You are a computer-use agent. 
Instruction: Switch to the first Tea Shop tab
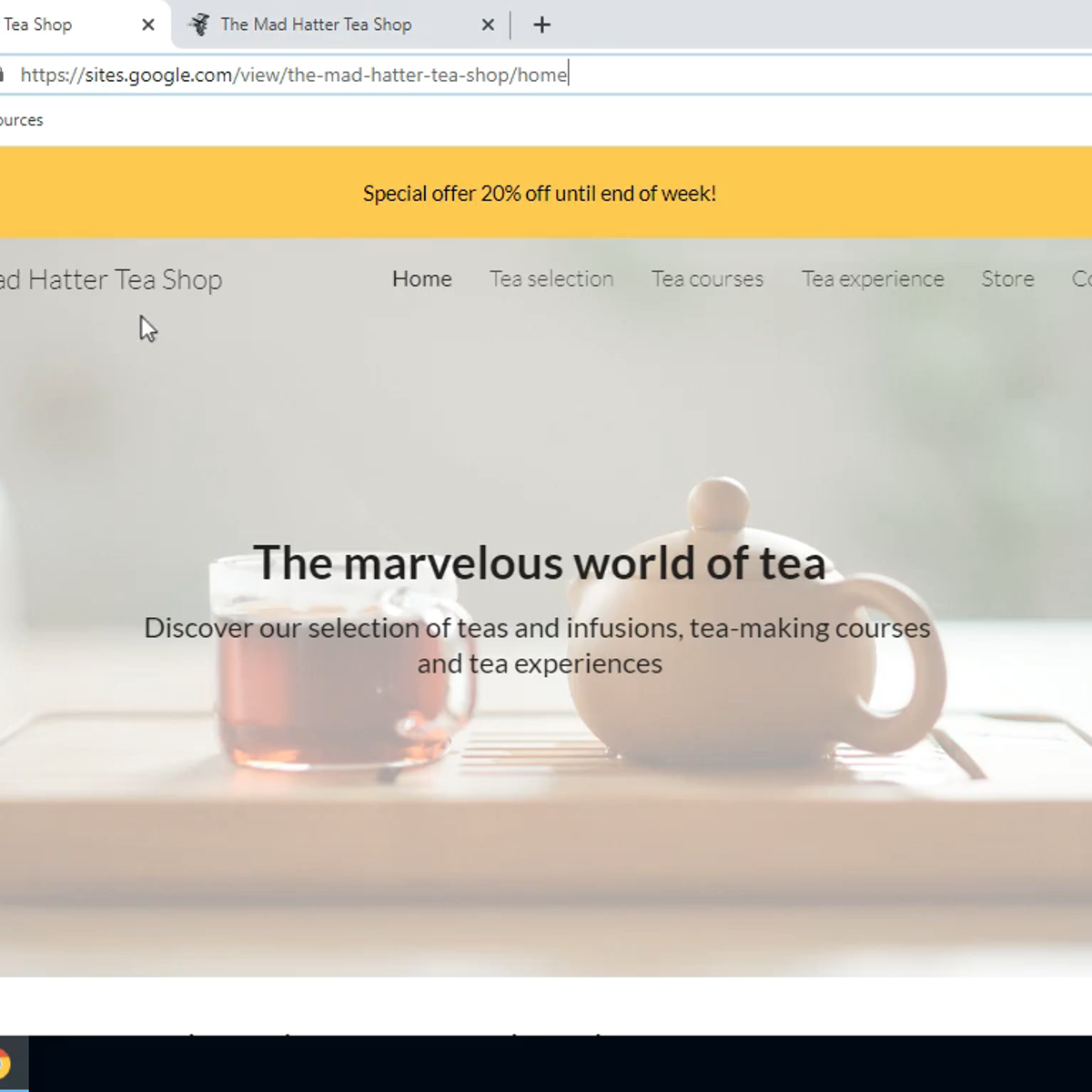55,25
